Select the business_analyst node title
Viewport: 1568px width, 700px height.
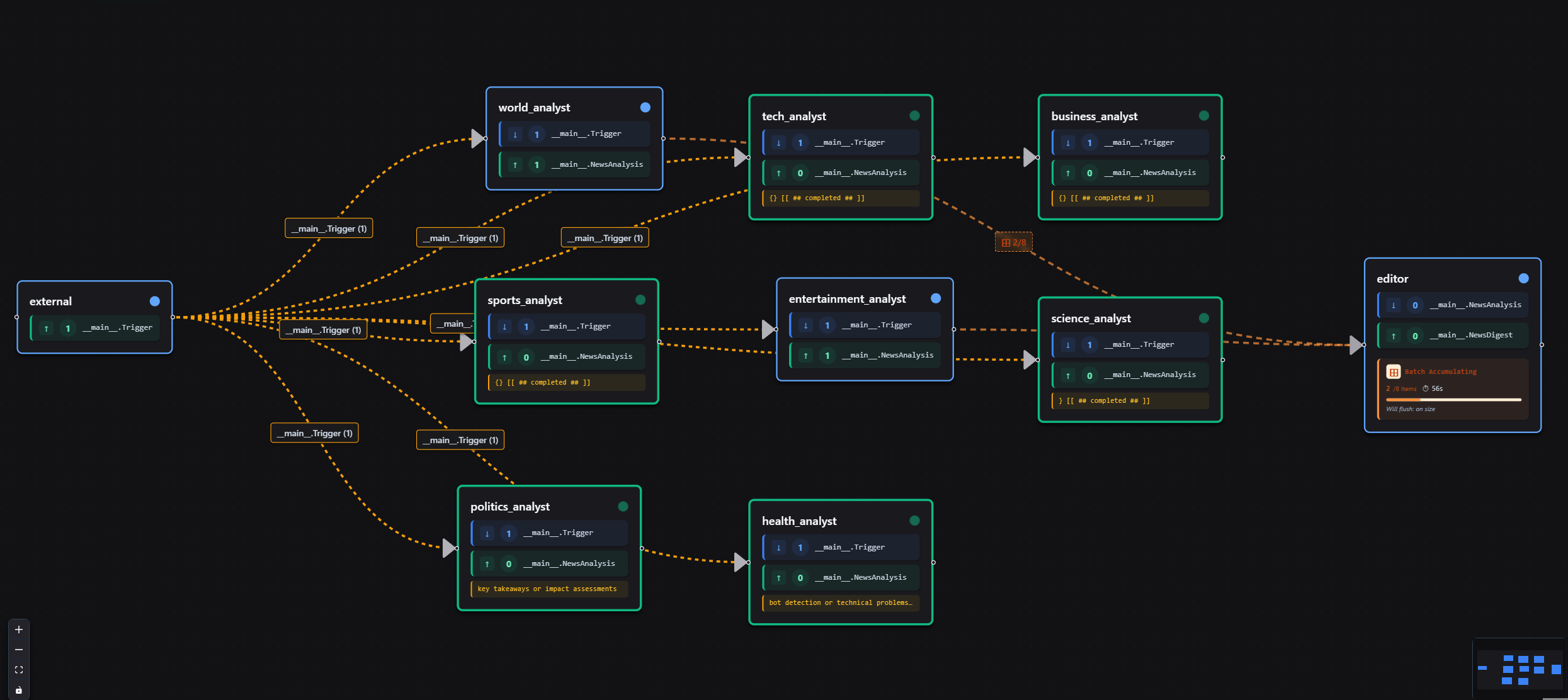1094,116
